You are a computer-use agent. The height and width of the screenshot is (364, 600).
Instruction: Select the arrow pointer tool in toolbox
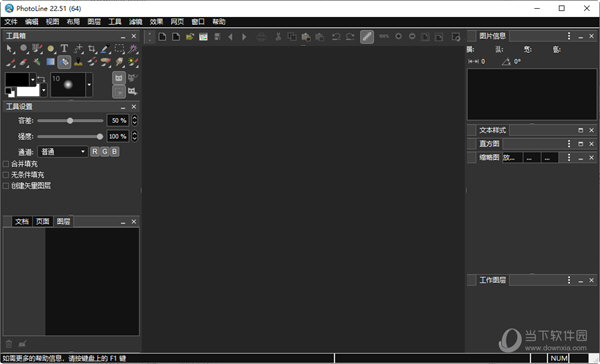pyautogui.click(x=10, y=49)
